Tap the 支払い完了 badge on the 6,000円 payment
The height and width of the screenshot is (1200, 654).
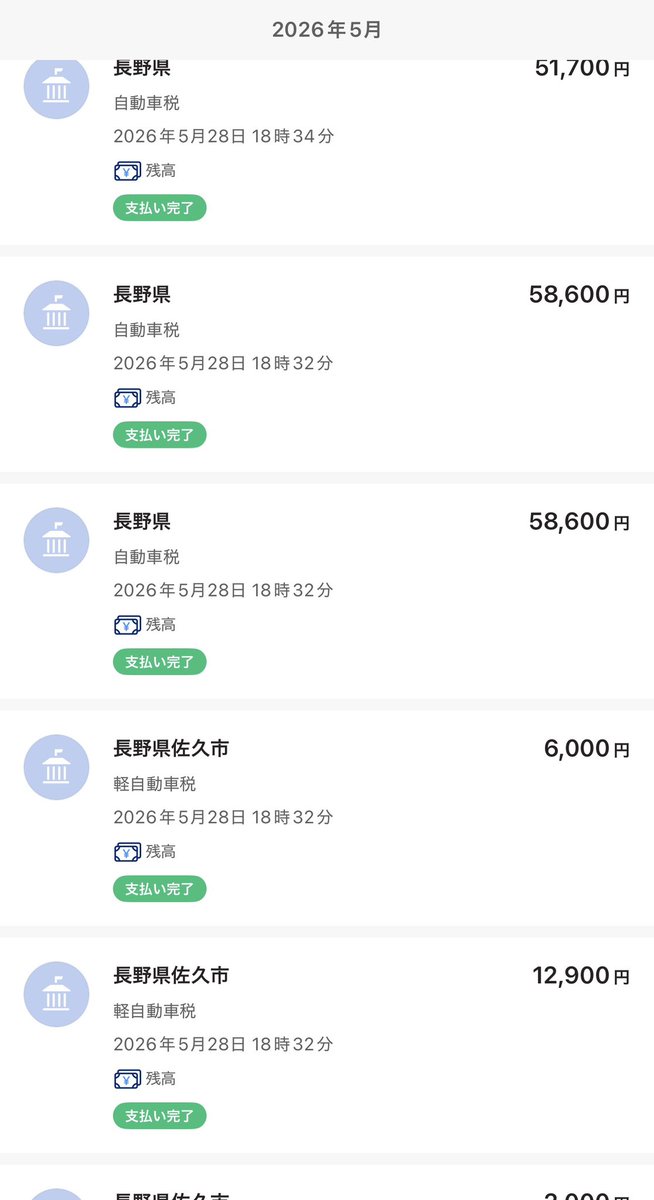click(160, 889)
